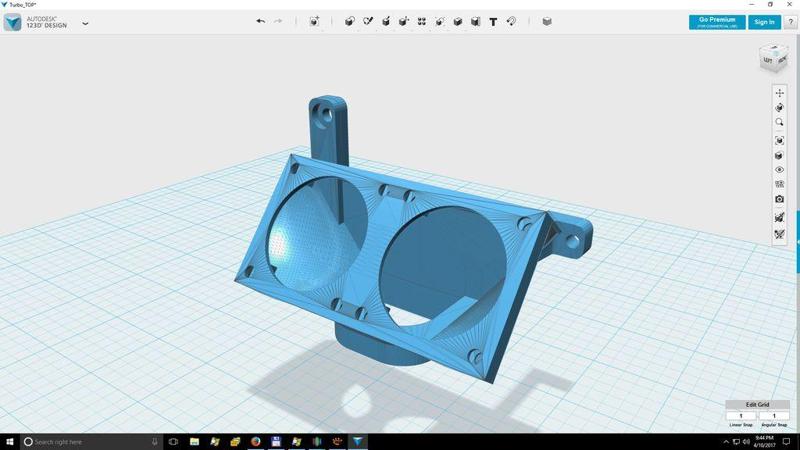Switch to 123D Design taskbar icon
Image resolution: width=800 pixels, height=450 pixels.
358,442
